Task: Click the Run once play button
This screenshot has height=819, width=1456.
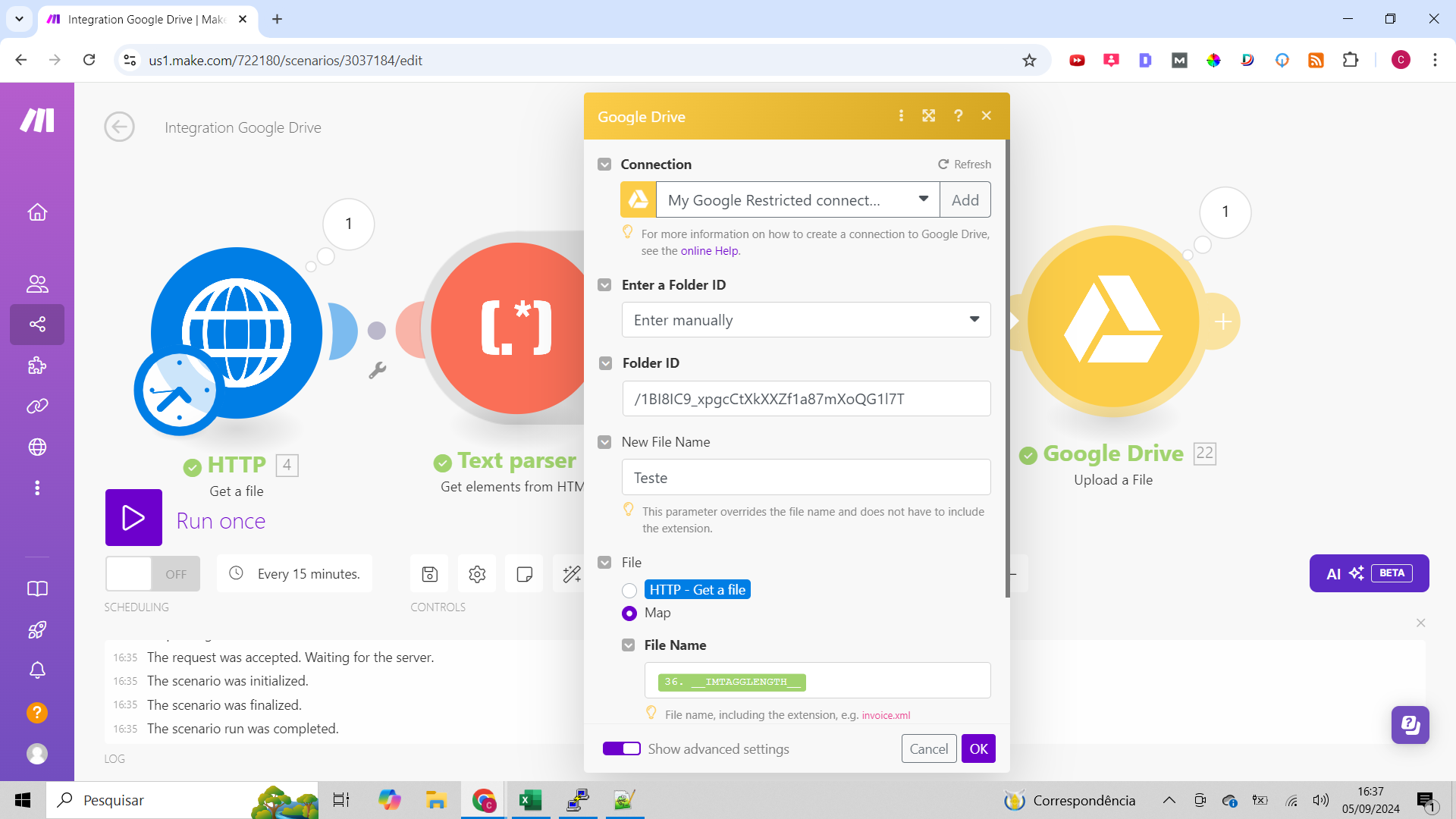Action: point(133,518)
